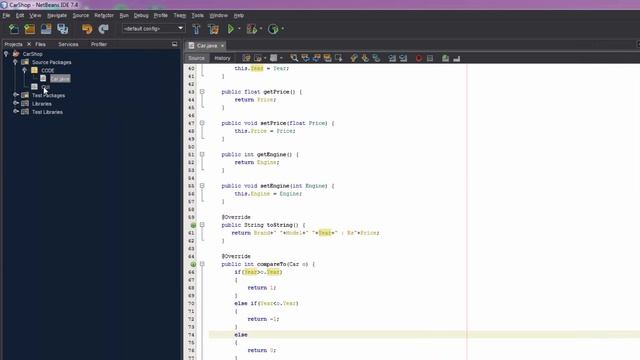Open Run Project options arrow
640x360 pixels.
coord(239,29)
